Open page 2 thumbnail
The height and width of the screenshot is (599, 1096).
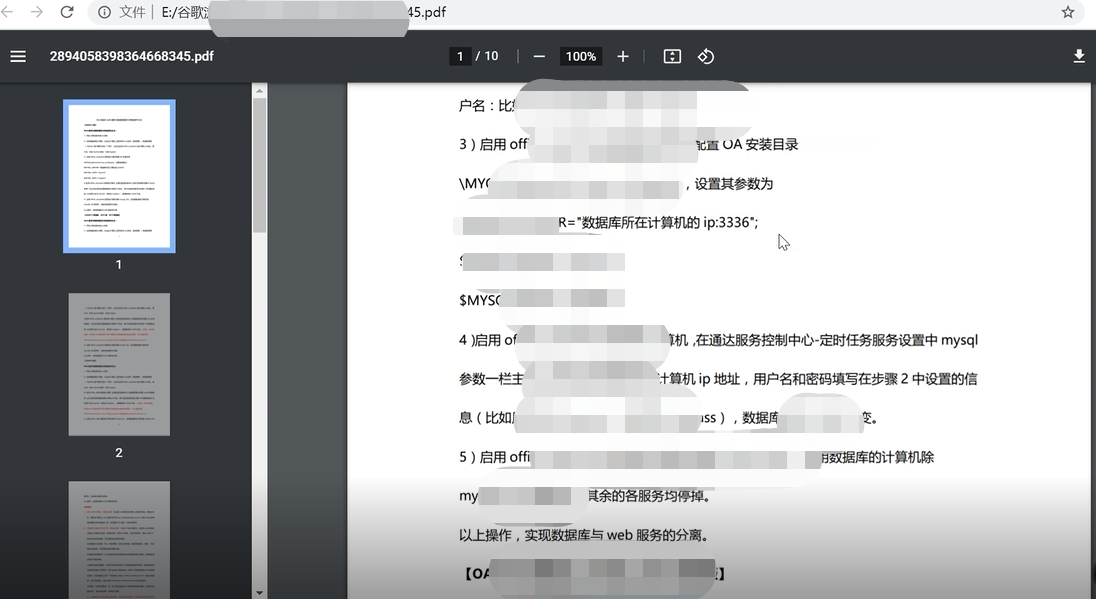[x=120, y=364]
